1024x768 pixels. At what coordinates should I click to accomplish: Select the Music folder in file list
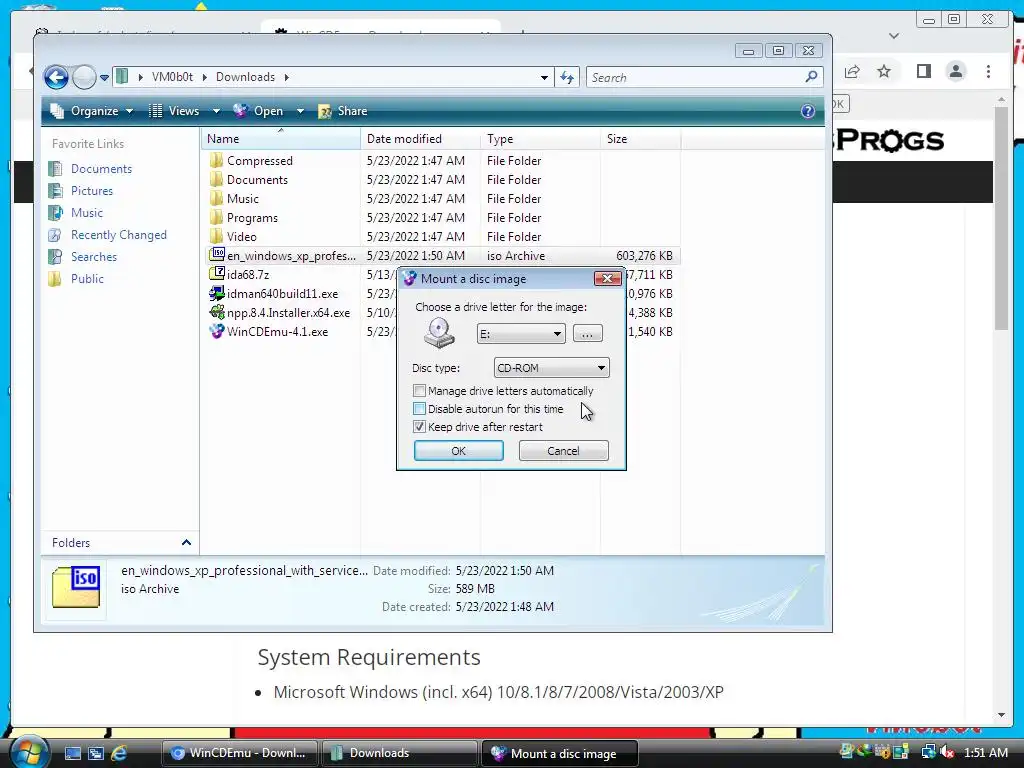[x=242, y=199]
